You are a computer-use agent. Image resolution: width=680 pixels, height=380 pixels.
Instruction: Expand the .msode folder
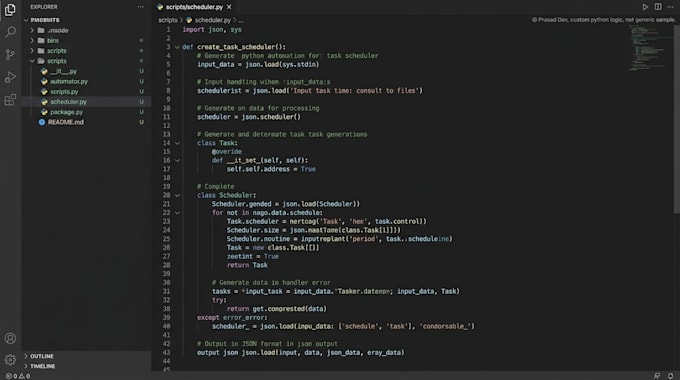[32, 30]
